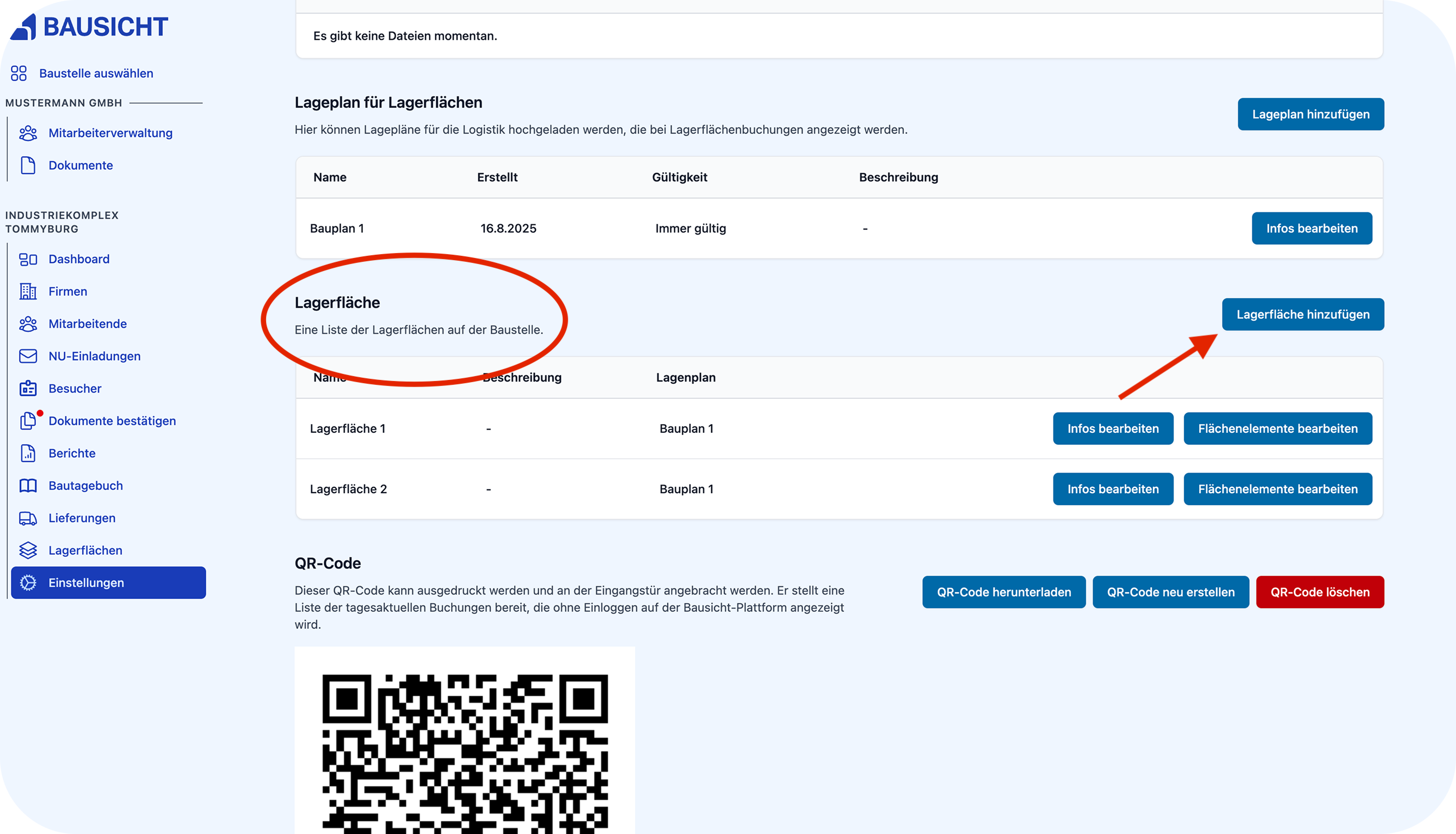The height and width of the screenshot is (834, 1456).
Task: Click the Erstellt column header
Action: coord(497,177)
